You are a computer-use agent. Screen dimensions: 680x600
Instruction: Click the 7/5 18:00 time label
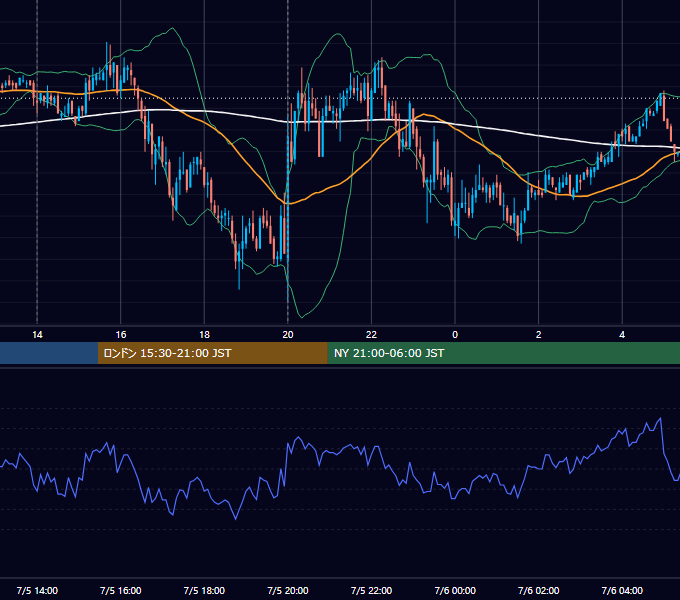click(204, 590)
